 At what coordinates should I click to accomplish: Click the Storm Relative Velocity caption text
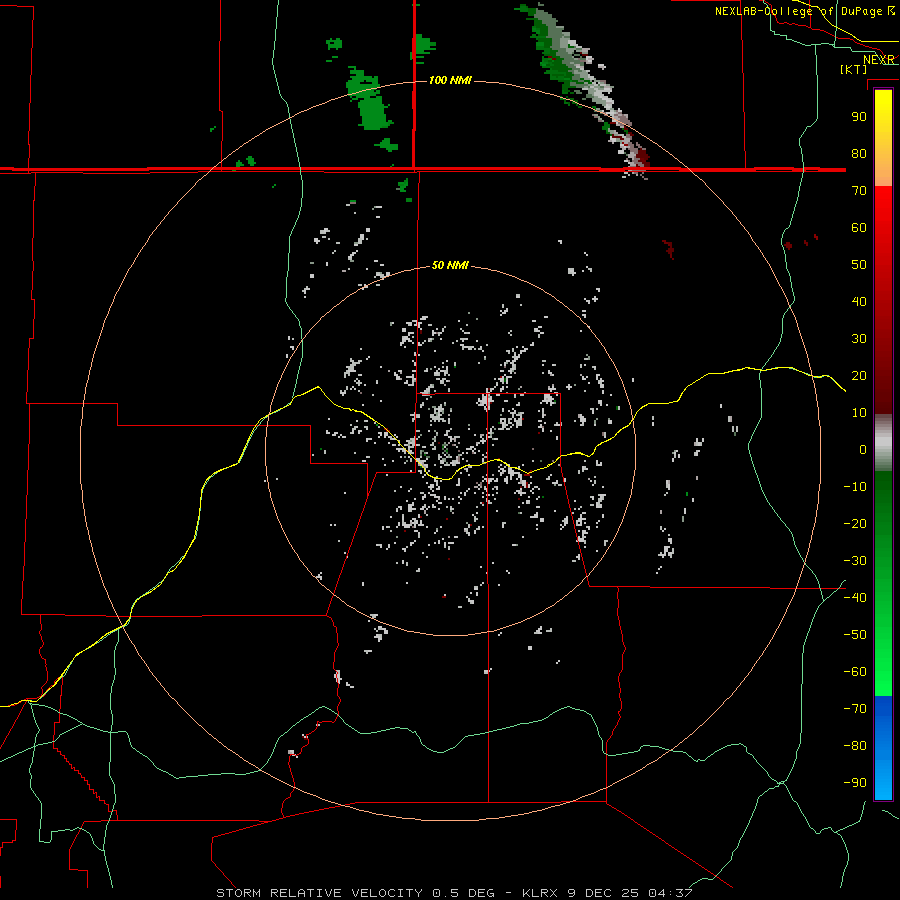pyautogui.click(x=454, y=893)
